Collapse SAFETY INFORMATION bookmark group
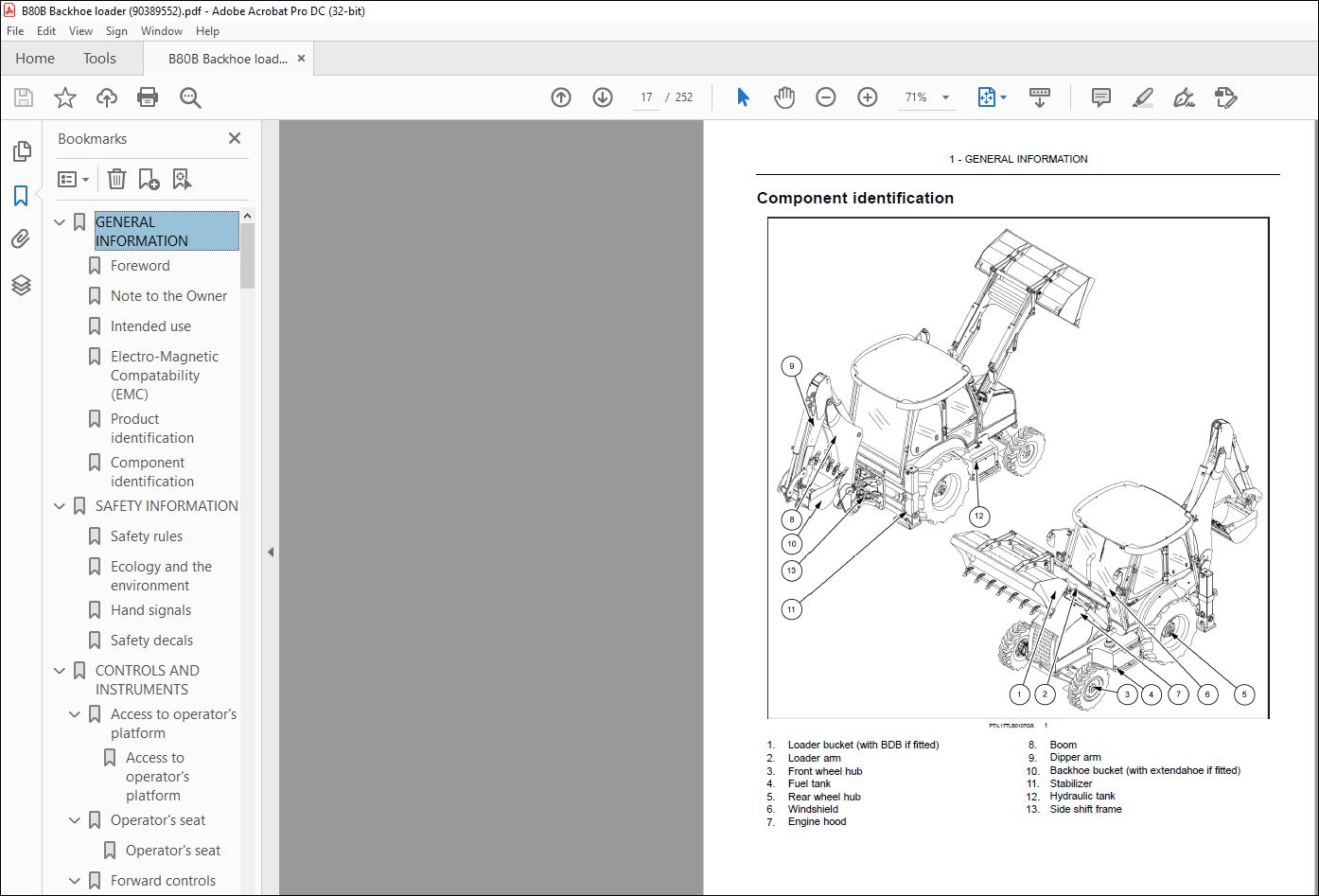 tap(60, 506)
